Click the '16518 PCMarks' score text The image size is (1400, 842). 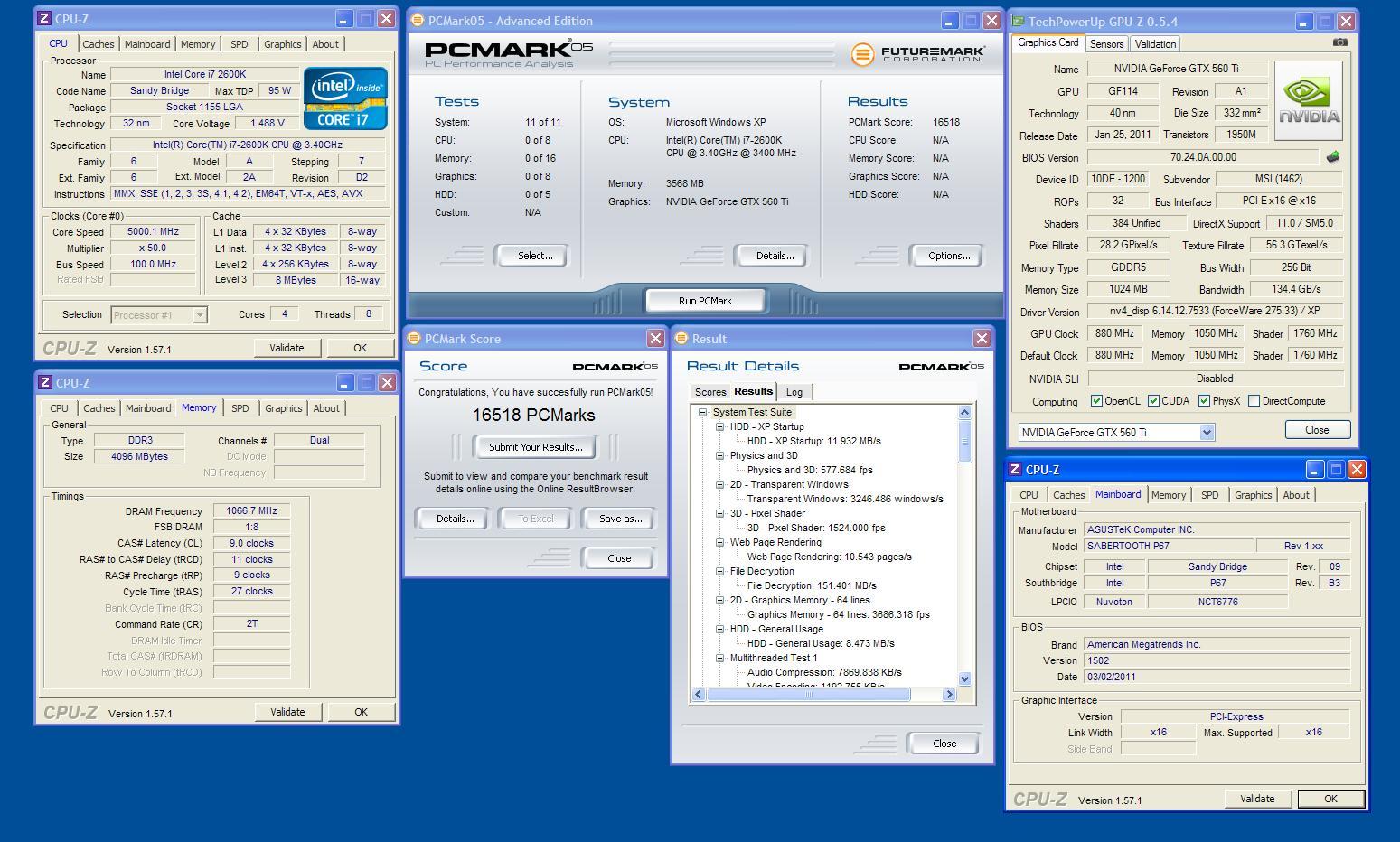(x=533, y=416)
